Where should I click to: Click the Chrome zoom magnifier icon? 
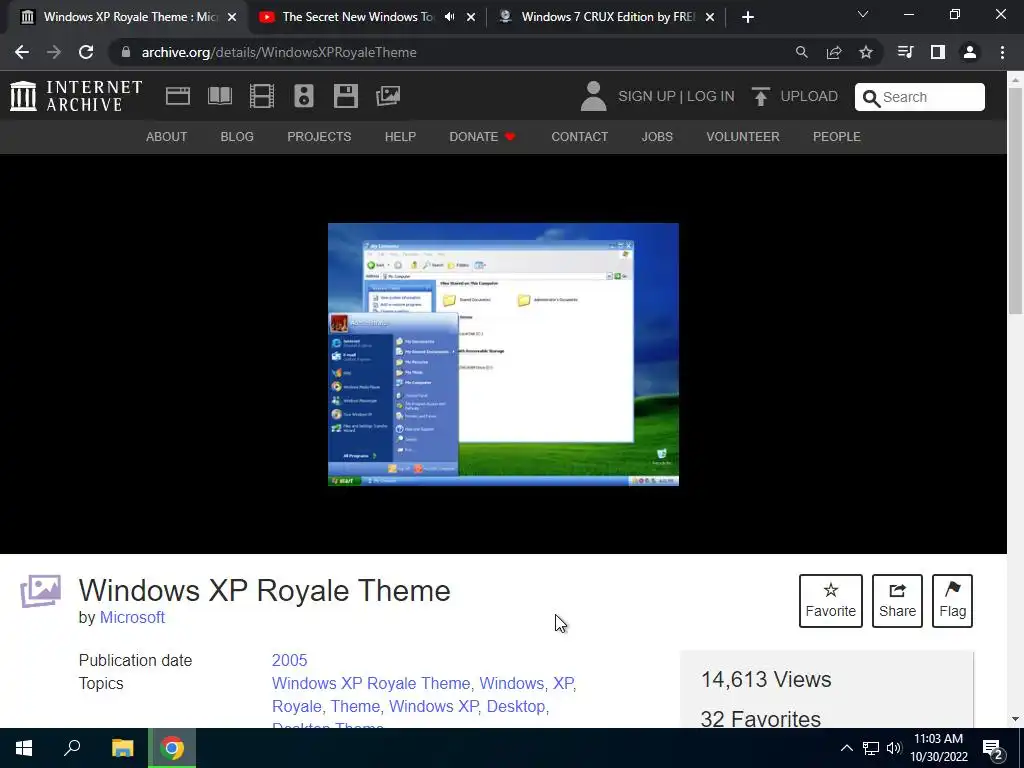(x=801, y=52)
